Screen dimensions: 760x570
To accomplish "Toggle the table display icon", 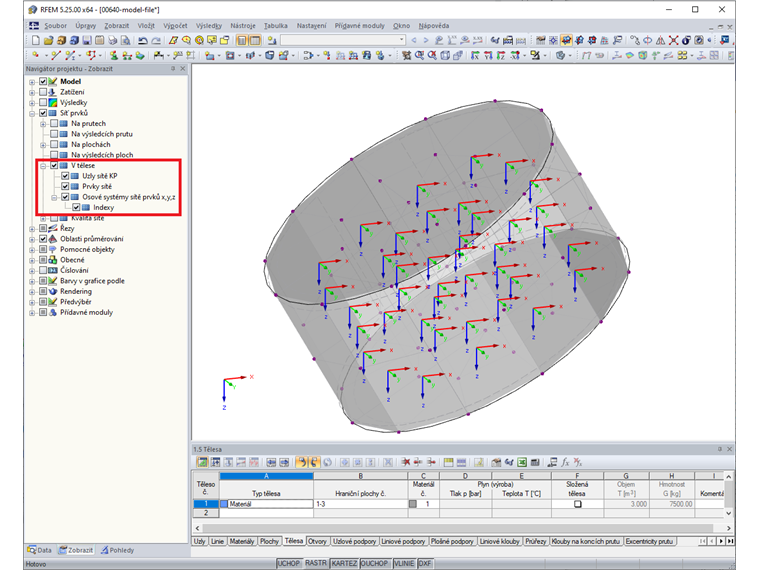I will 255,40.
